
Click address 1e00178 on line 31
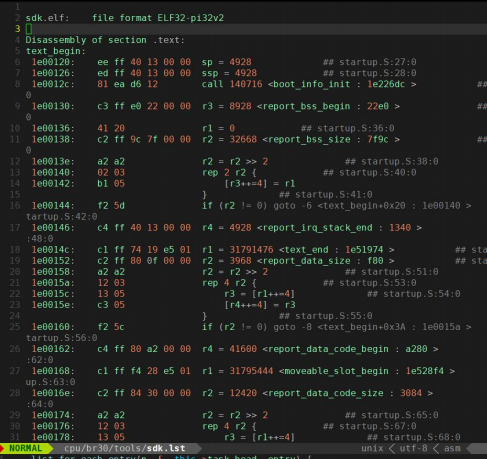(x=53, y=437)
